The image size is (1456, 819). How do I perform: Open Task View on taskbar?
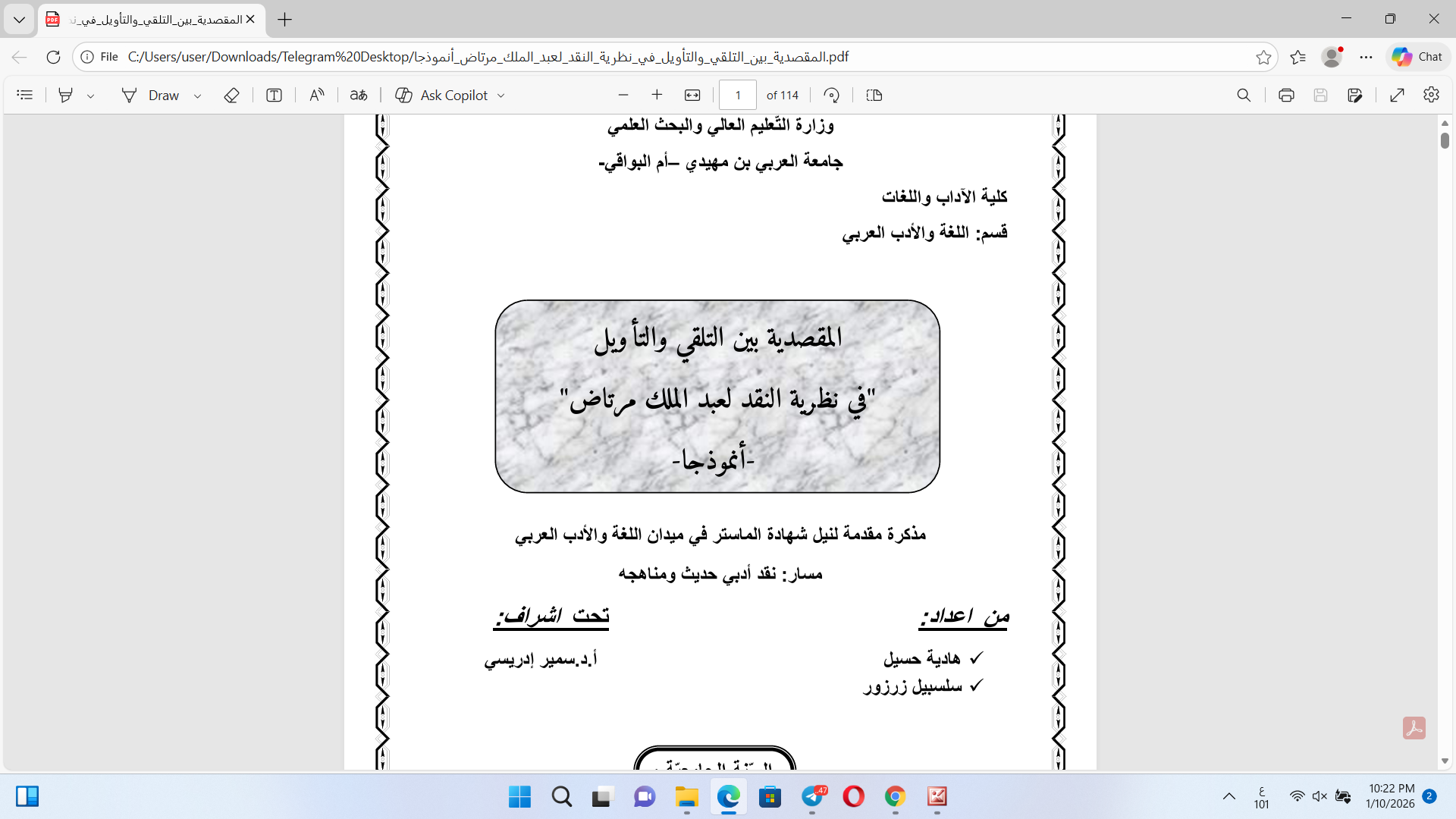[602, 797]
